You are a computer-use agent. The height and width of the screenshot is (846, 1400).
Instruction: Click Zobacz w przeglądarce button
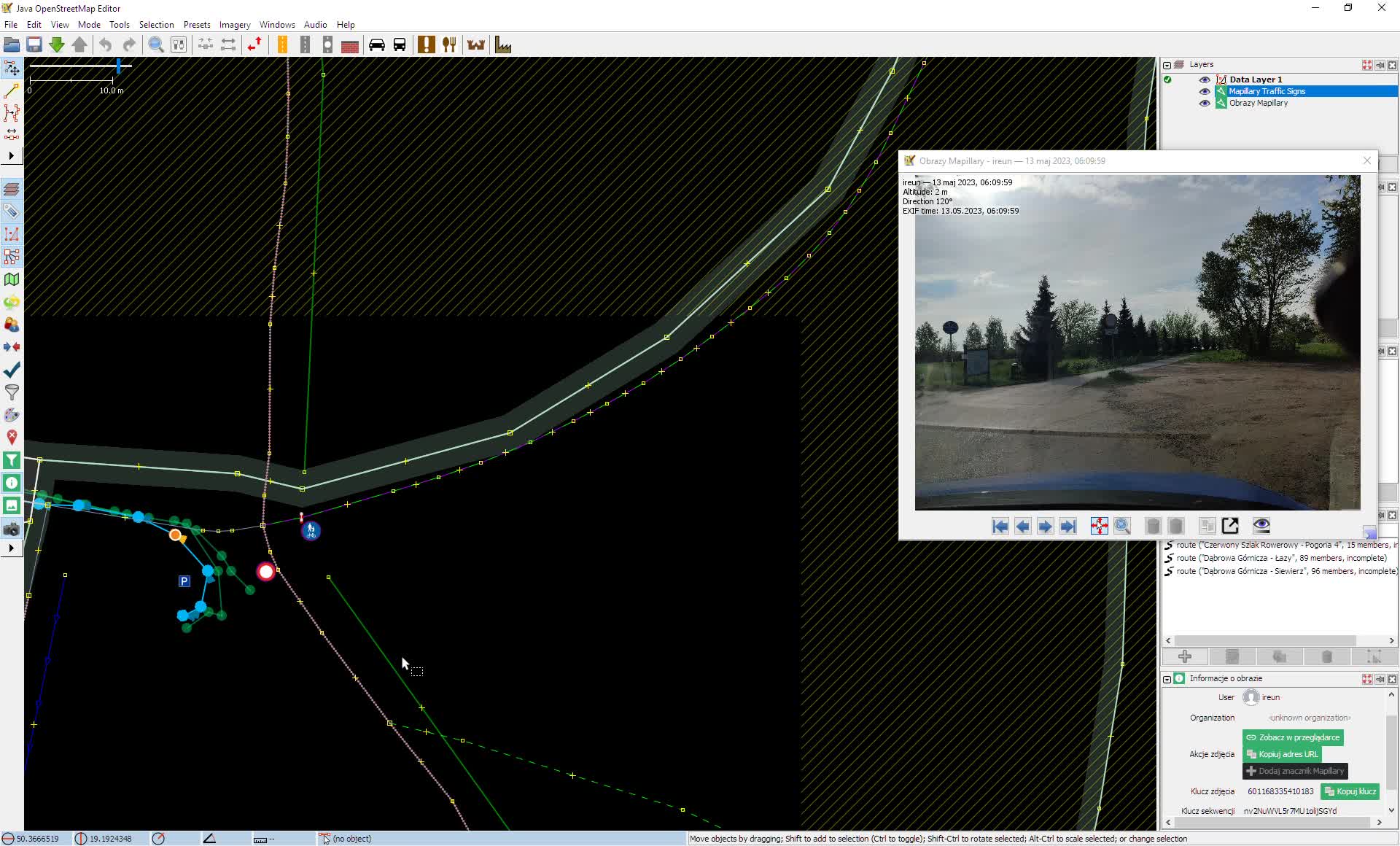pos(1293,737)
